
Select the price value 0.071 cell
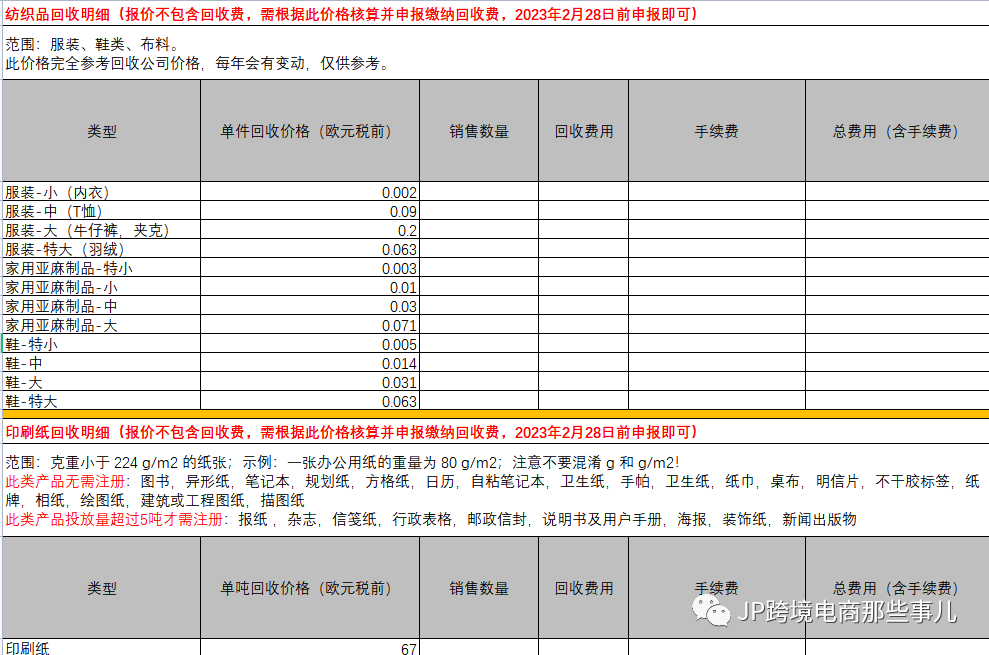tap(310, 324)
